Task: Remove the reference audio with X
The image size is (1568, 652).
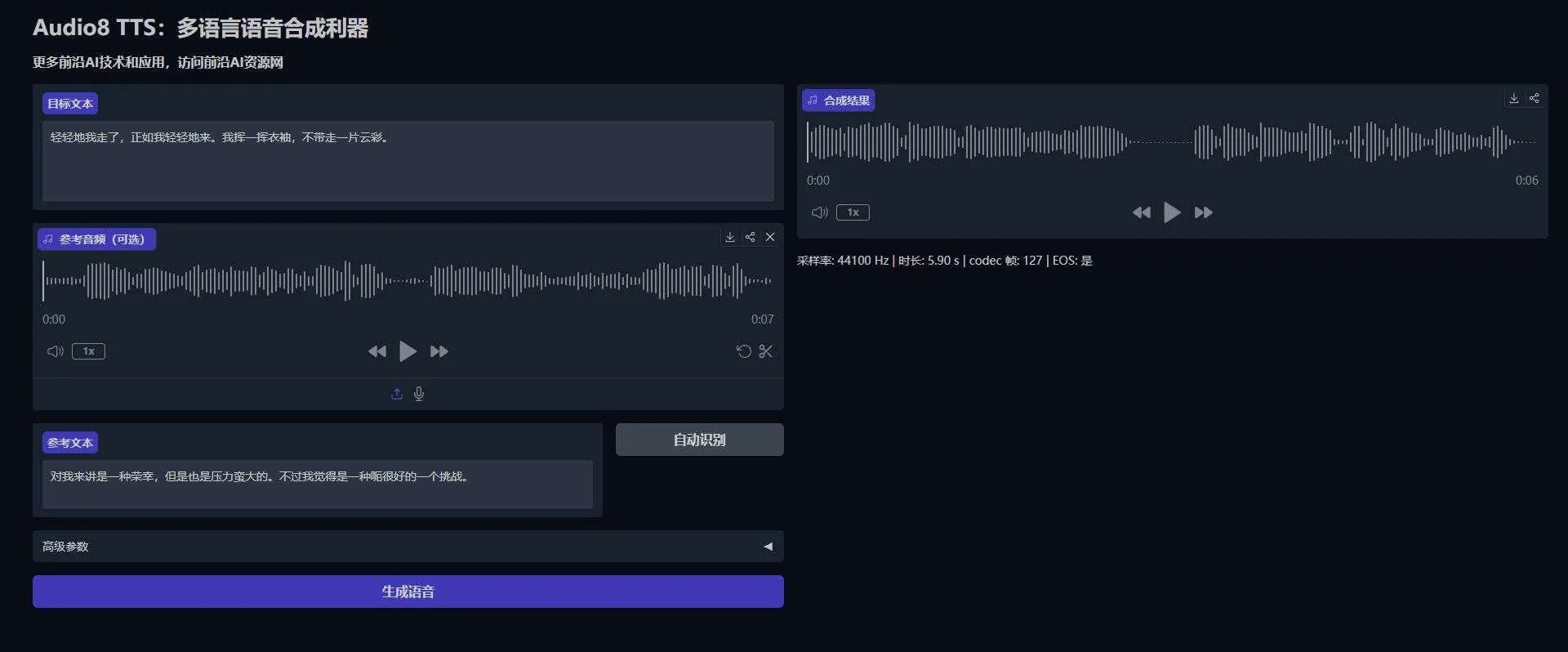Action: point(770,237)
